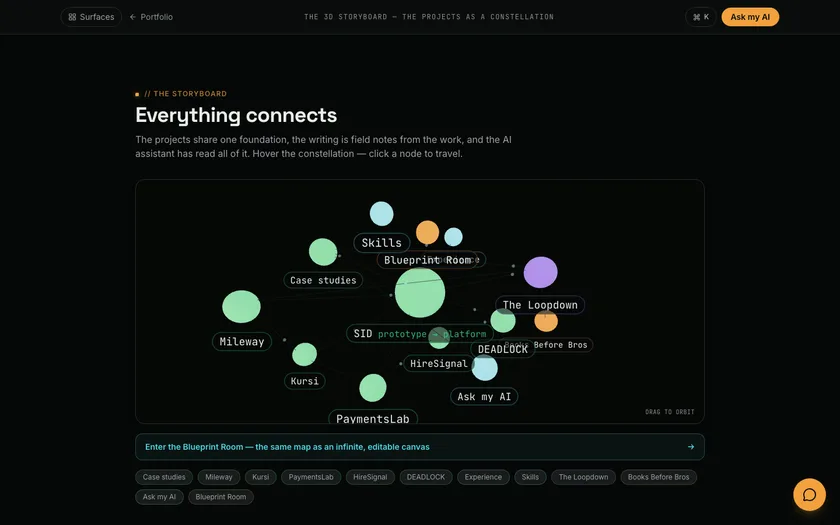Open the command K shortcut button
Viewport: 840px width, 525px height.
point(701,17)
